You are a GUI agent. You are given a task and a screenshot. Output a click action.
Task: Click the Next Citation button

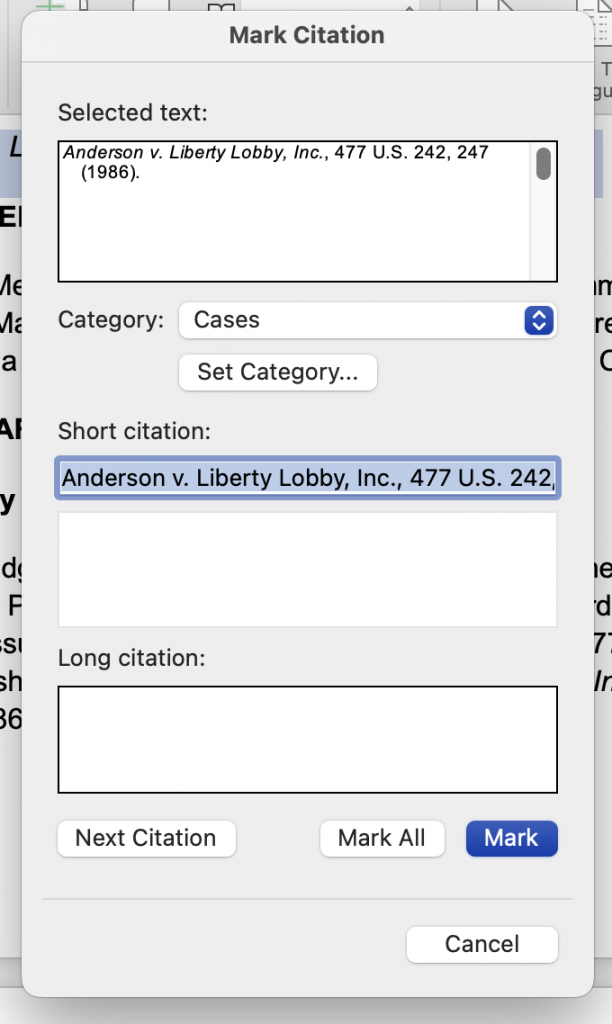click(x=146, y=838)
